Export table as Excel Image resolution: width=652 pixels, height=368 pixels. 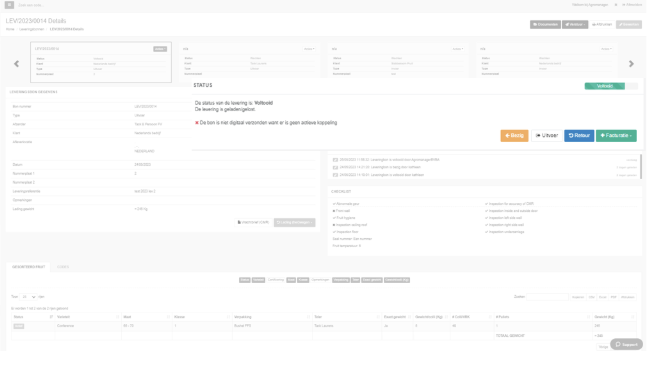coord(603,297)
